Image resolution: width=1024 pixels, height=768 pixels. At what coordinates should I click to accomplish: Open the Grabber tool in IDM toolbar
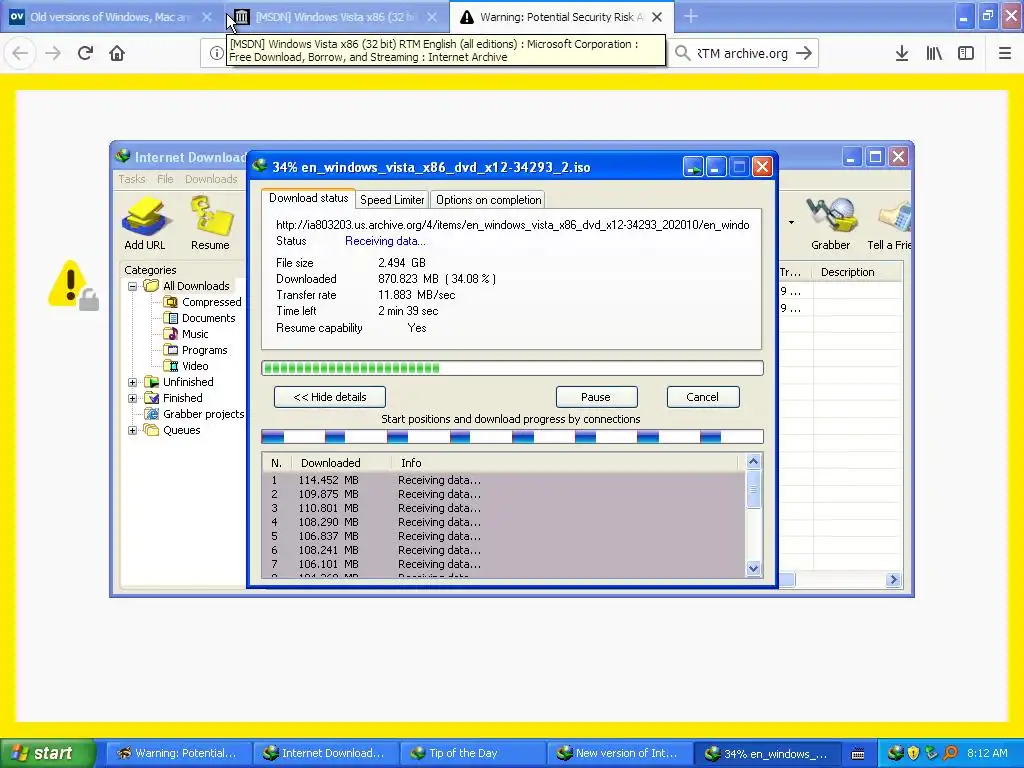point(830,224)
